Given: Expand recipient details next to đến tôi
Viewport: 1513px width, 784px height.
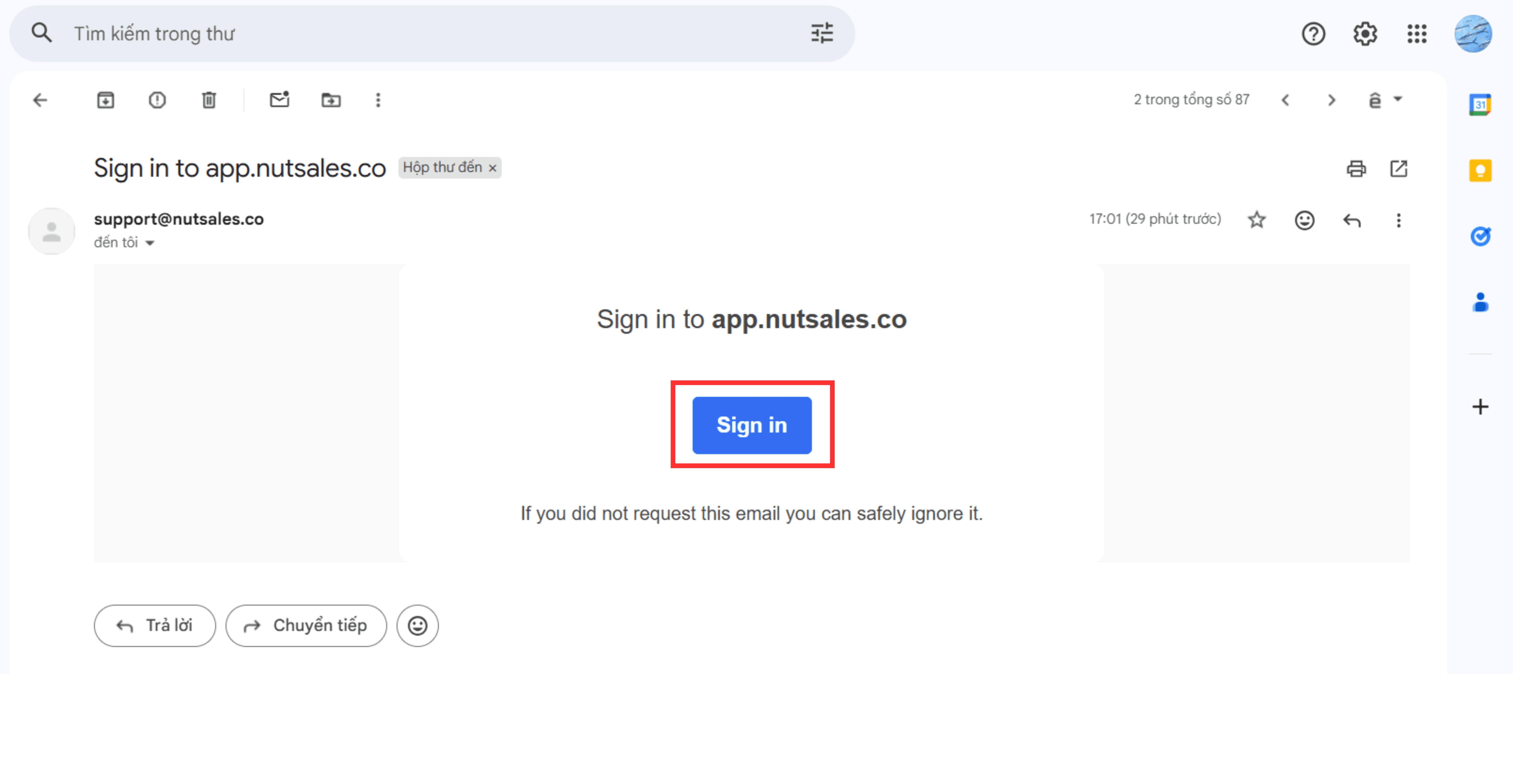Looking at the screenshot, I should click(150, 243).
